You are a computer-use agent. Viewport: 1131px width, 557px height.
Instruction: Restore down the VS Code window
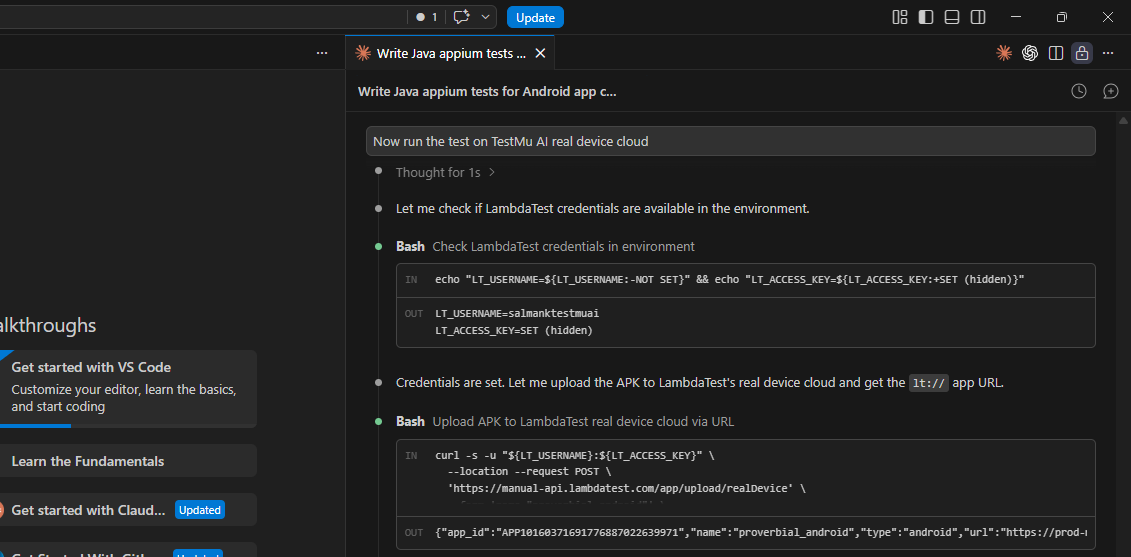tap(1062, 17)
